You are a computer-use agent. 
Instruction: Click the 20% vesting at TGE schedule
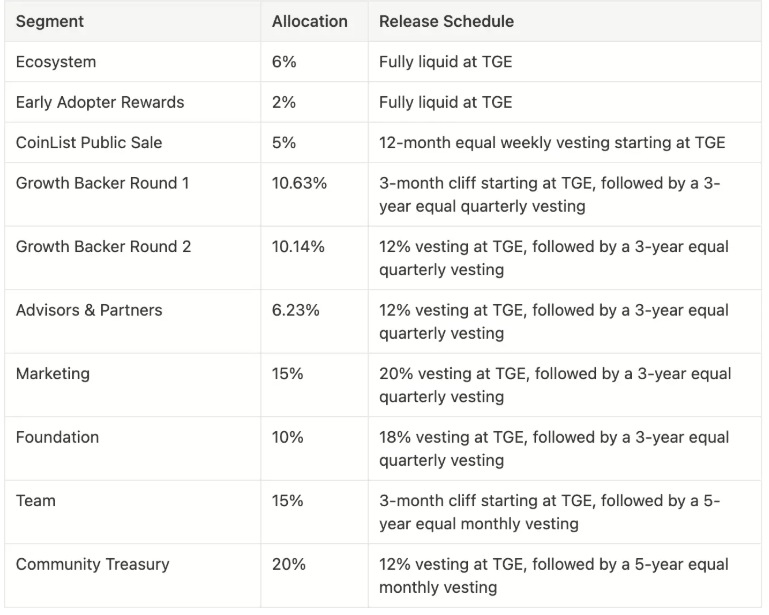[555, 385]
